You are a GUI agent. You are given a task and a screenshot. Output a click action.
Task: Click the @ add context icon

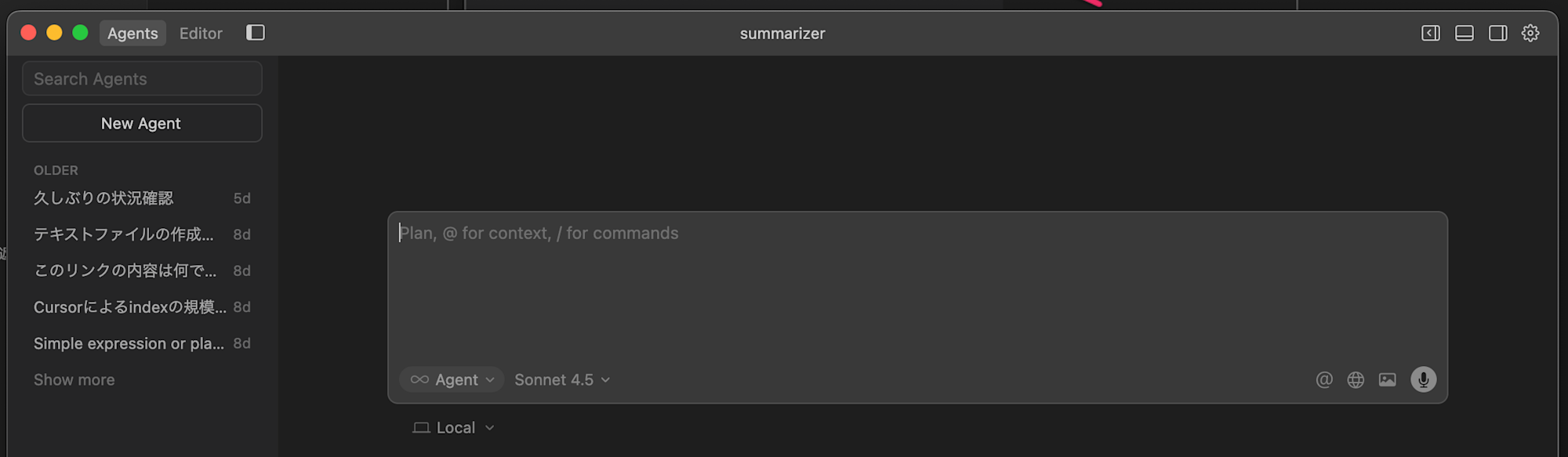[1324, 380]
